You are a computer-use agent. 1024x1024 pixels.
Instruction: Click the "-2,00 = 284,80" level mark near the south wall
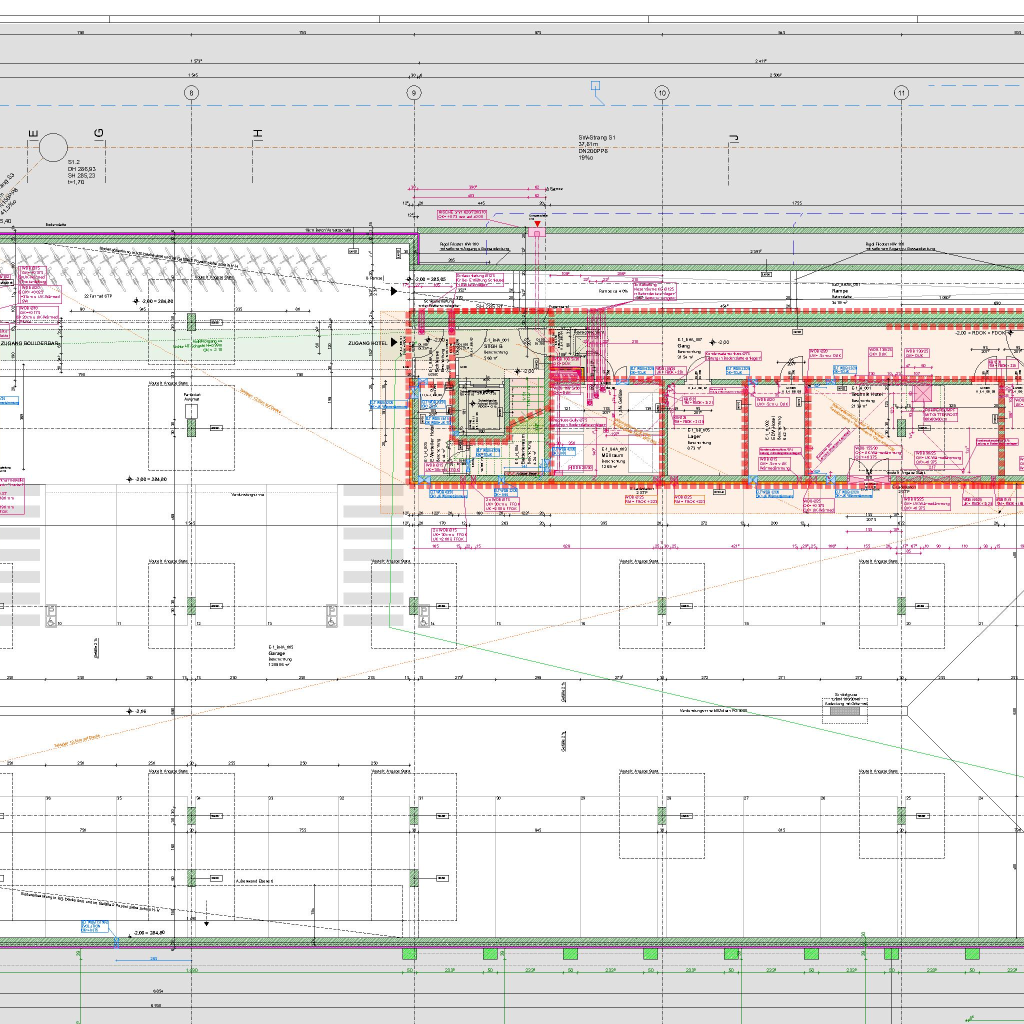click(x=149, y=933)
